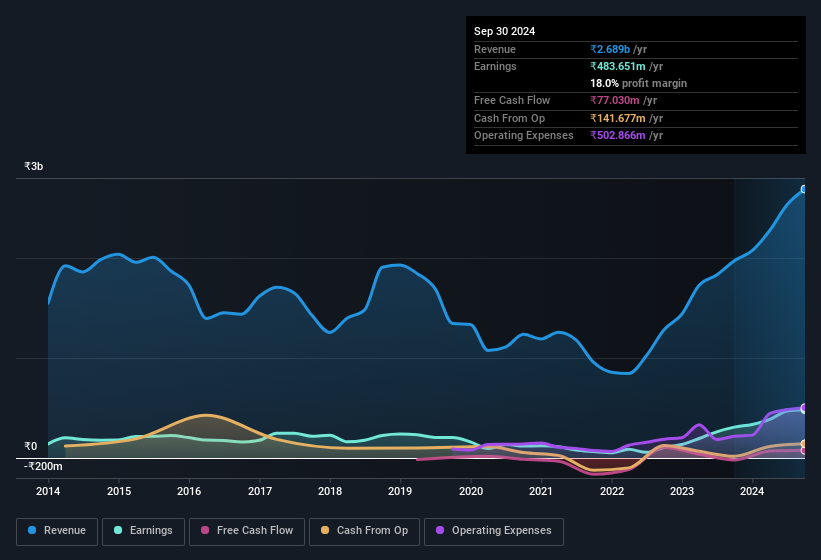Click the ₹141.677m cash from op value
Screen dimensions: 821x560
618,118
